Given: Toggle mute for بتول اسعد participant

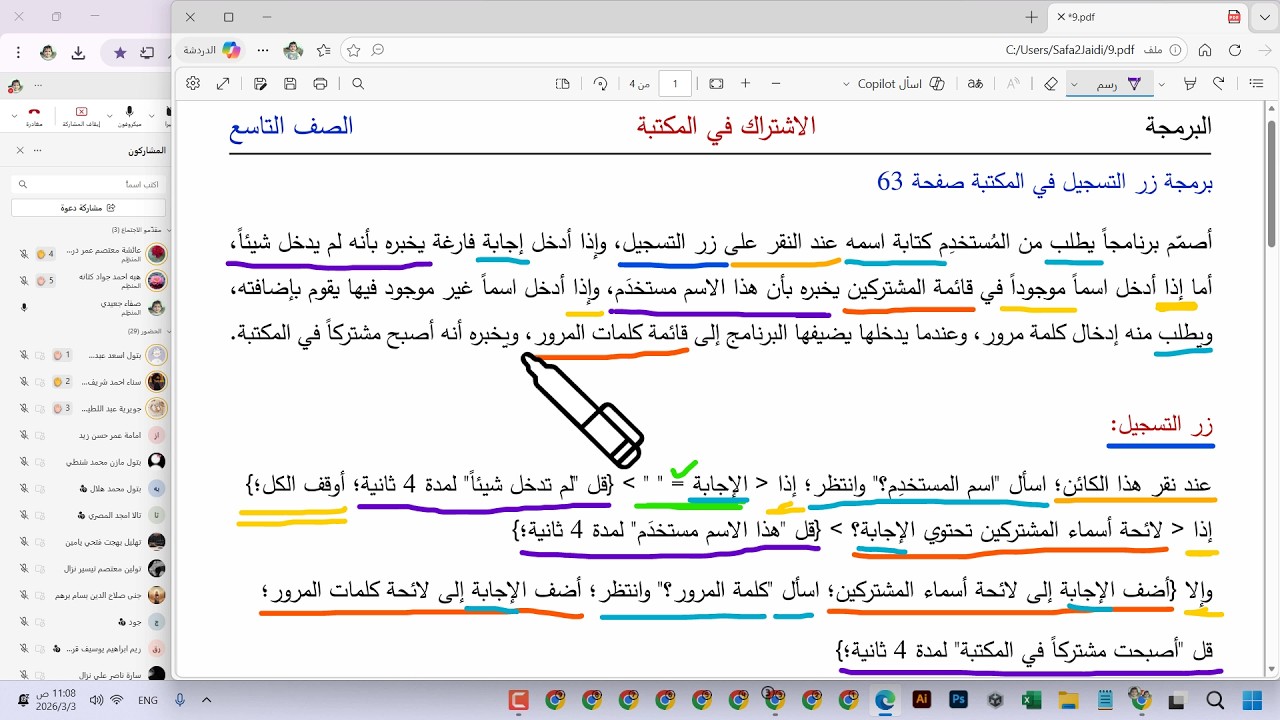Looking at the screenshot, I should point(23,355).
